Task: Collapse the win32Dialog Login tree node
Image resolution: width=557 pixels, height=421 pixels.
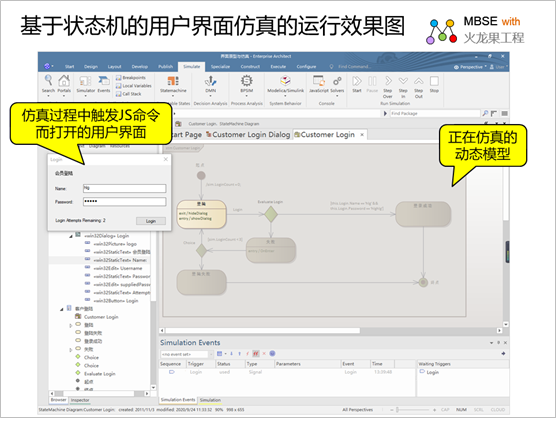Action: [70, 236]
